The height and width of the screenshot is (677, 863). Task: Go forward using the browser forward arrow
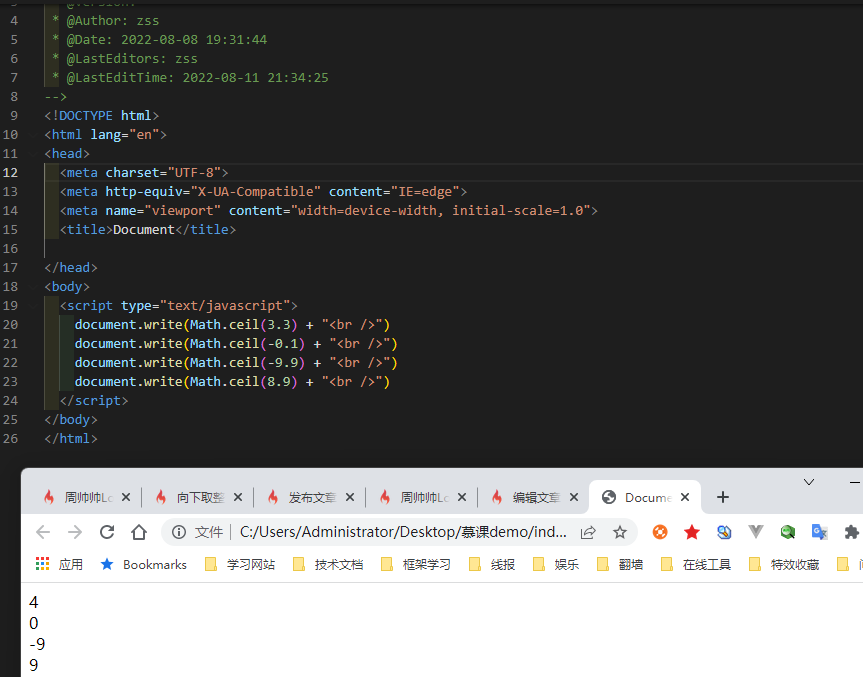coord(75,532)
